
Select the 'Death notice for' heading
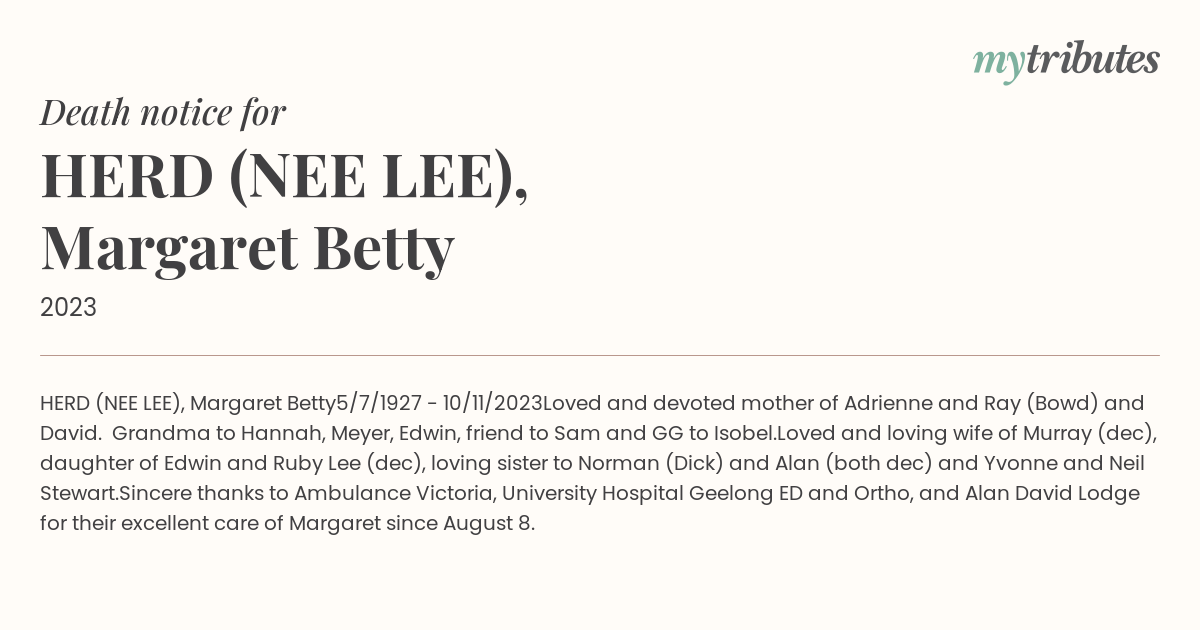point(163,113)
